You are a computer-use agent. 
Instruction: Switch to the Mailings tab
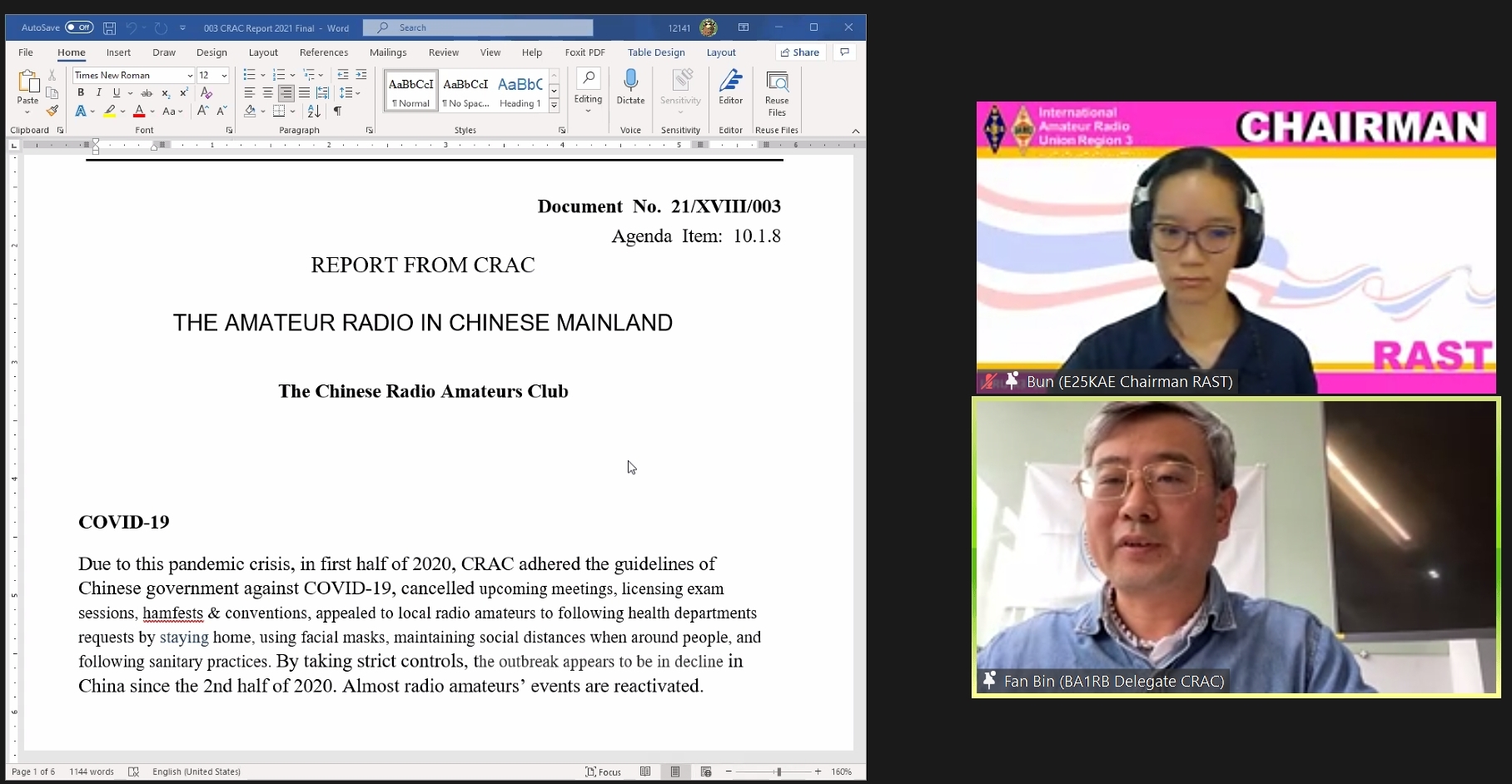[388, 52]
